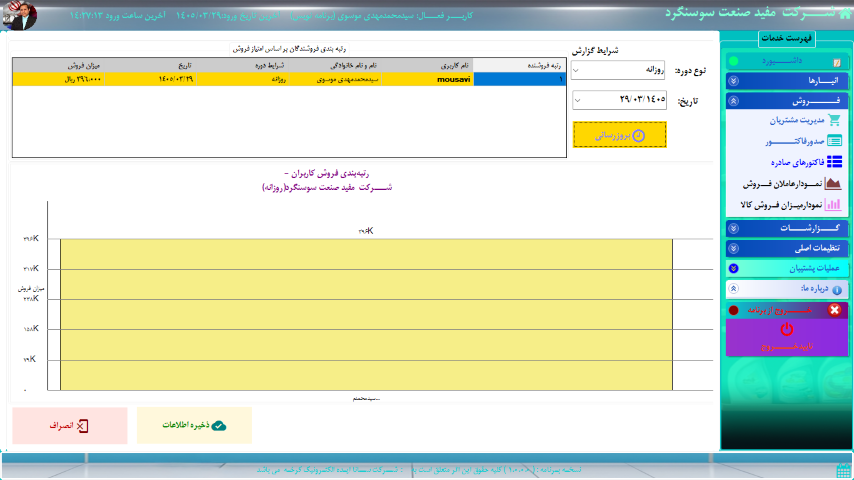This screenshot has height=480, width=854.
Task: Open sales agents area chart icon
Action: (833, 183)
